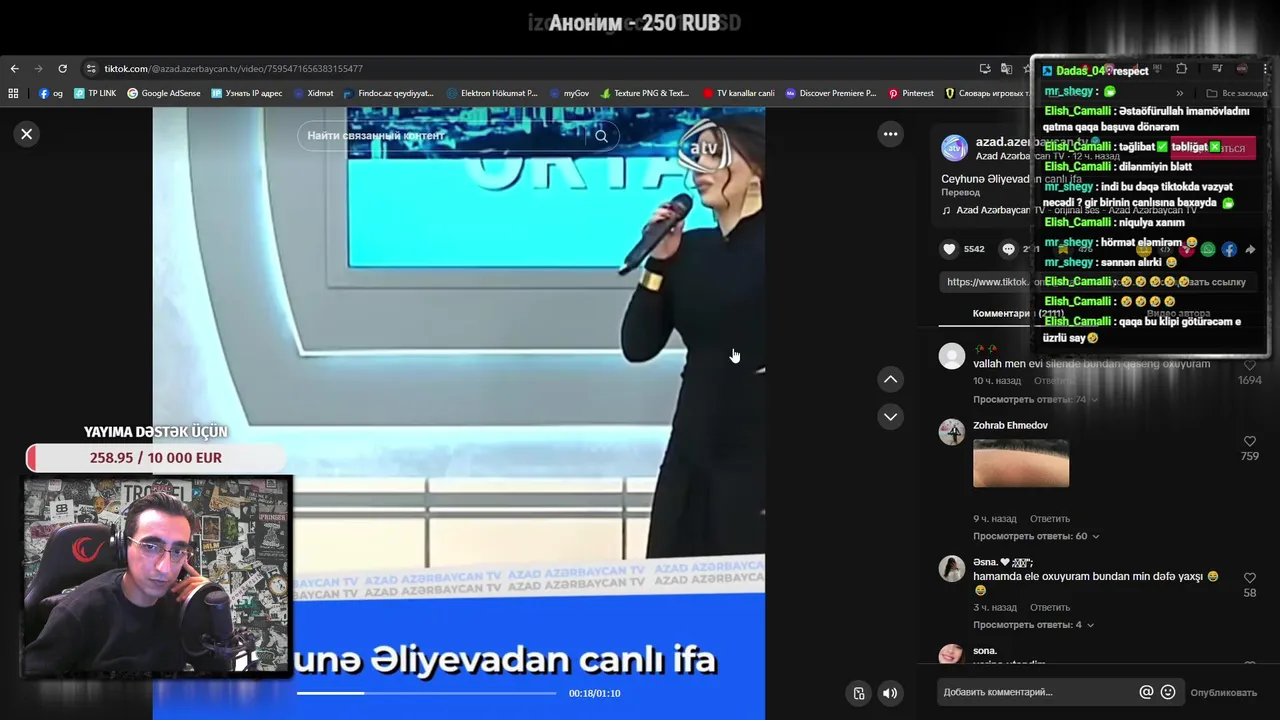Mute the video with speaker icon
The width and height of the screenshot is (1280, 720).
(890, 693)
